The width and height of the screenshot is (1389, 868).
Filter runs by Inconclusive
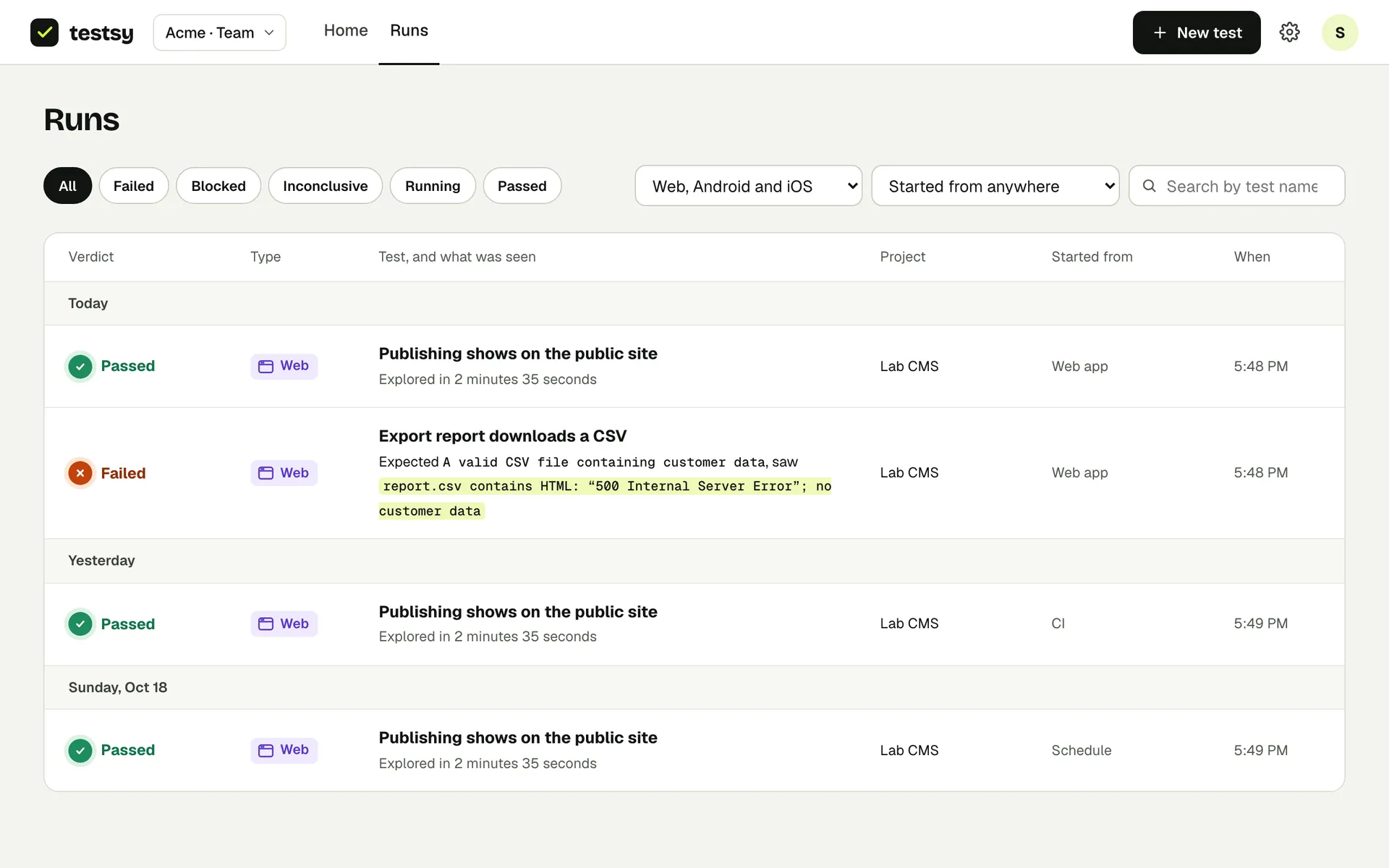coord(325,186)
